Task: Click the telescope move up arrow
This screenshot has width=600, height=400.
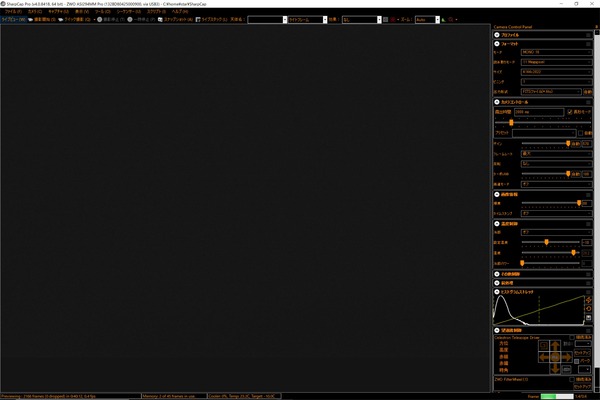Action: coord(555,346)
